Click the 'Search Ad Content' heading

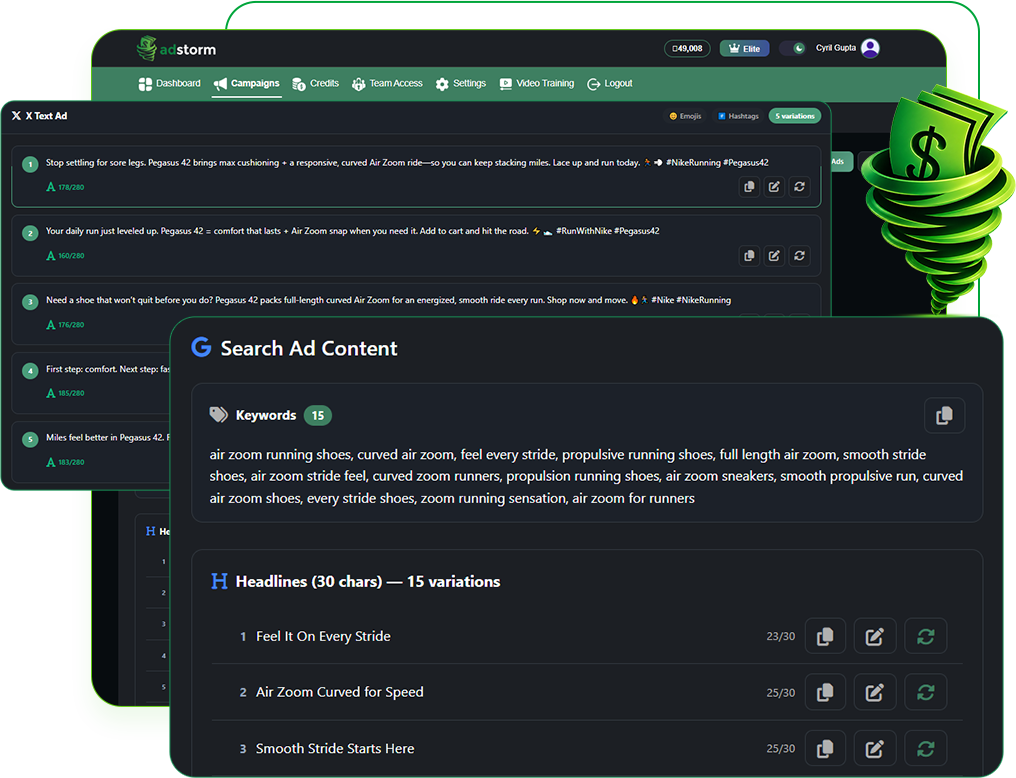pyautogui.click(x=309, y=348)
